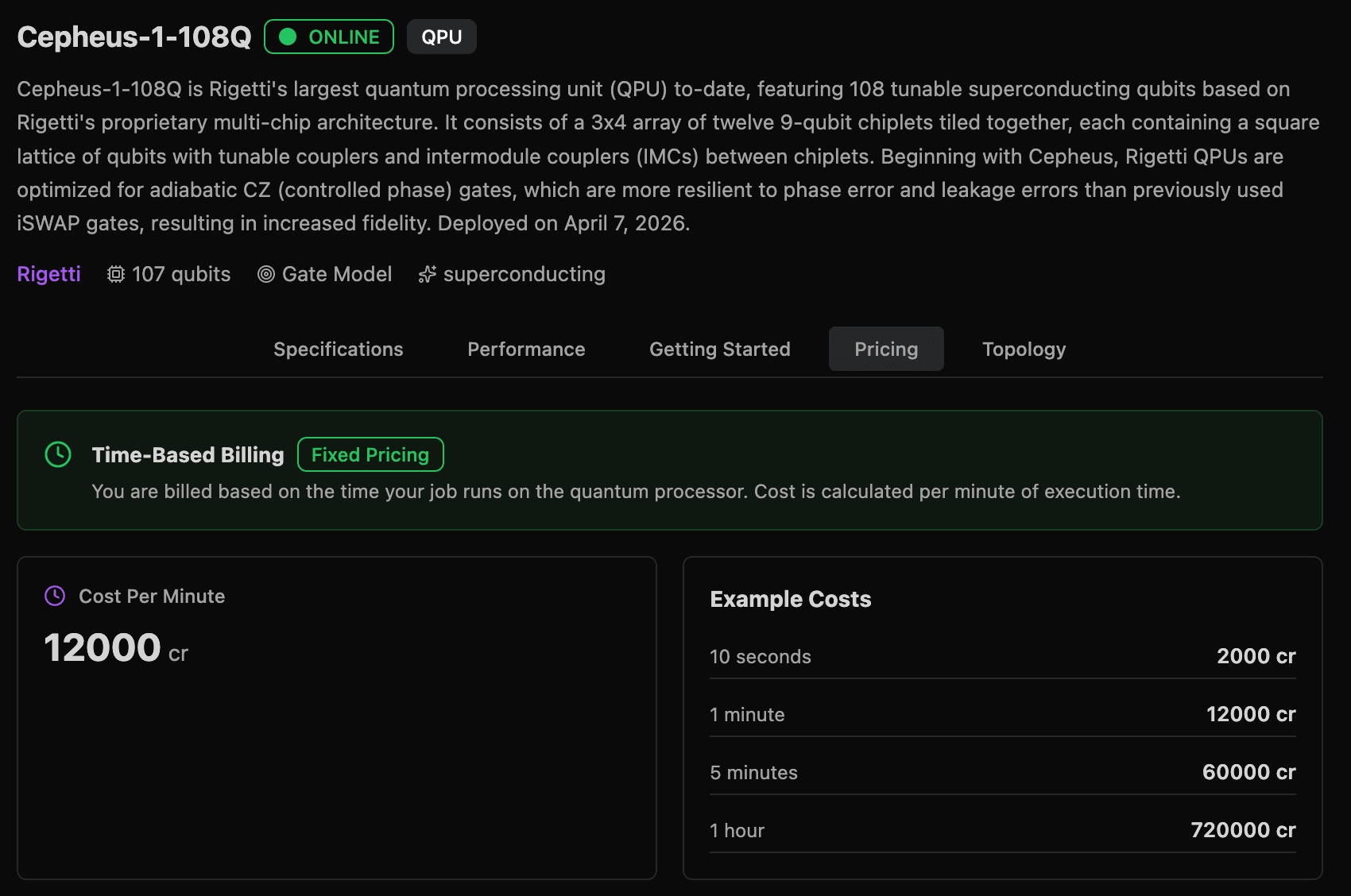This screenshot has width=1351, height=896.
Task: Click the 720000 cr cost value
Action: [1244, 830]
